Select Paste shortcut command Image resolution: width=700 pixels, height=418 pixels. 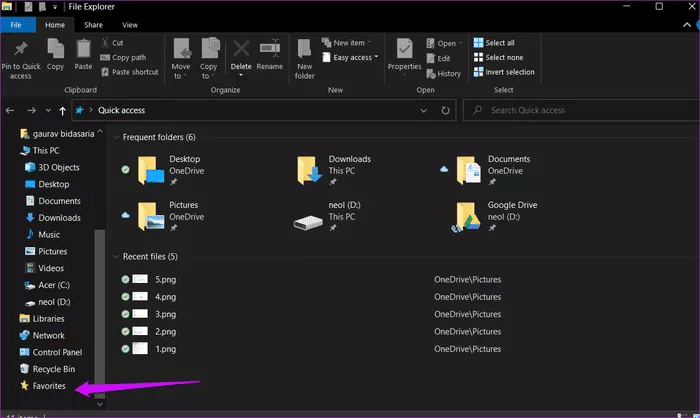[x=129, y=72]
